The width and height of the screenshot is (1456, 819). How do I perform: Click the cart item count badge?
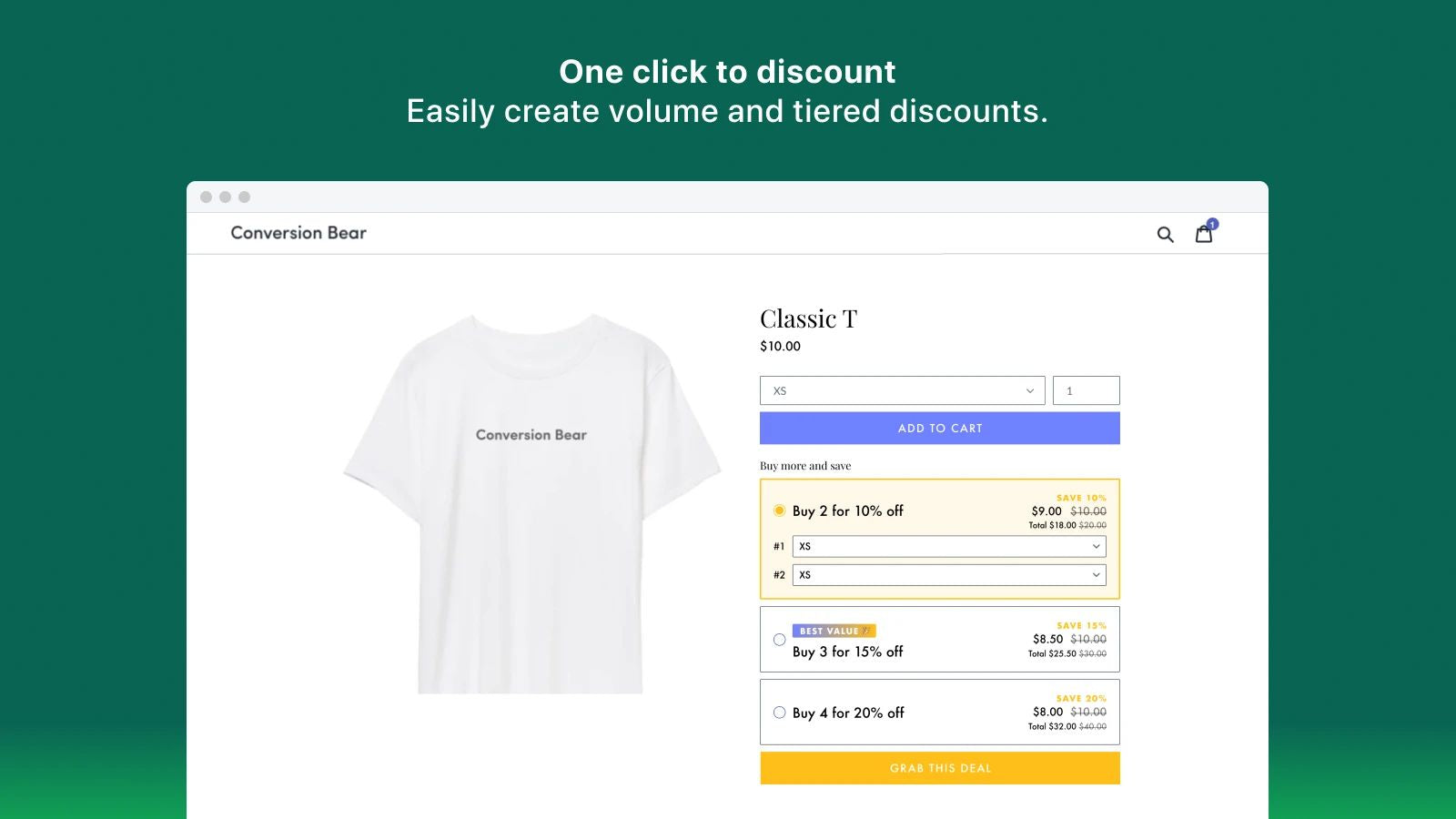(x=1213, y=224)
